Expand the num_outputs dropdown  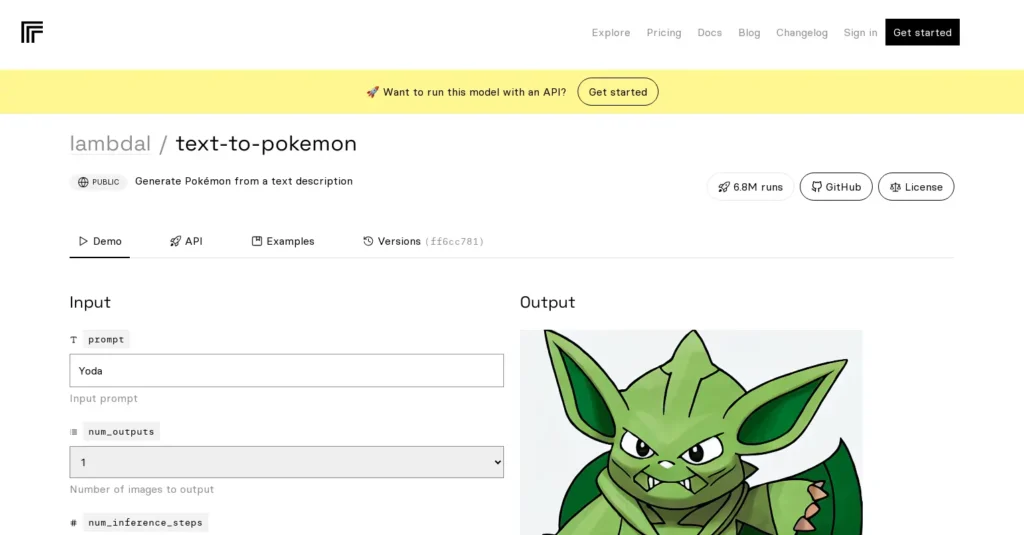click(286, 462)
